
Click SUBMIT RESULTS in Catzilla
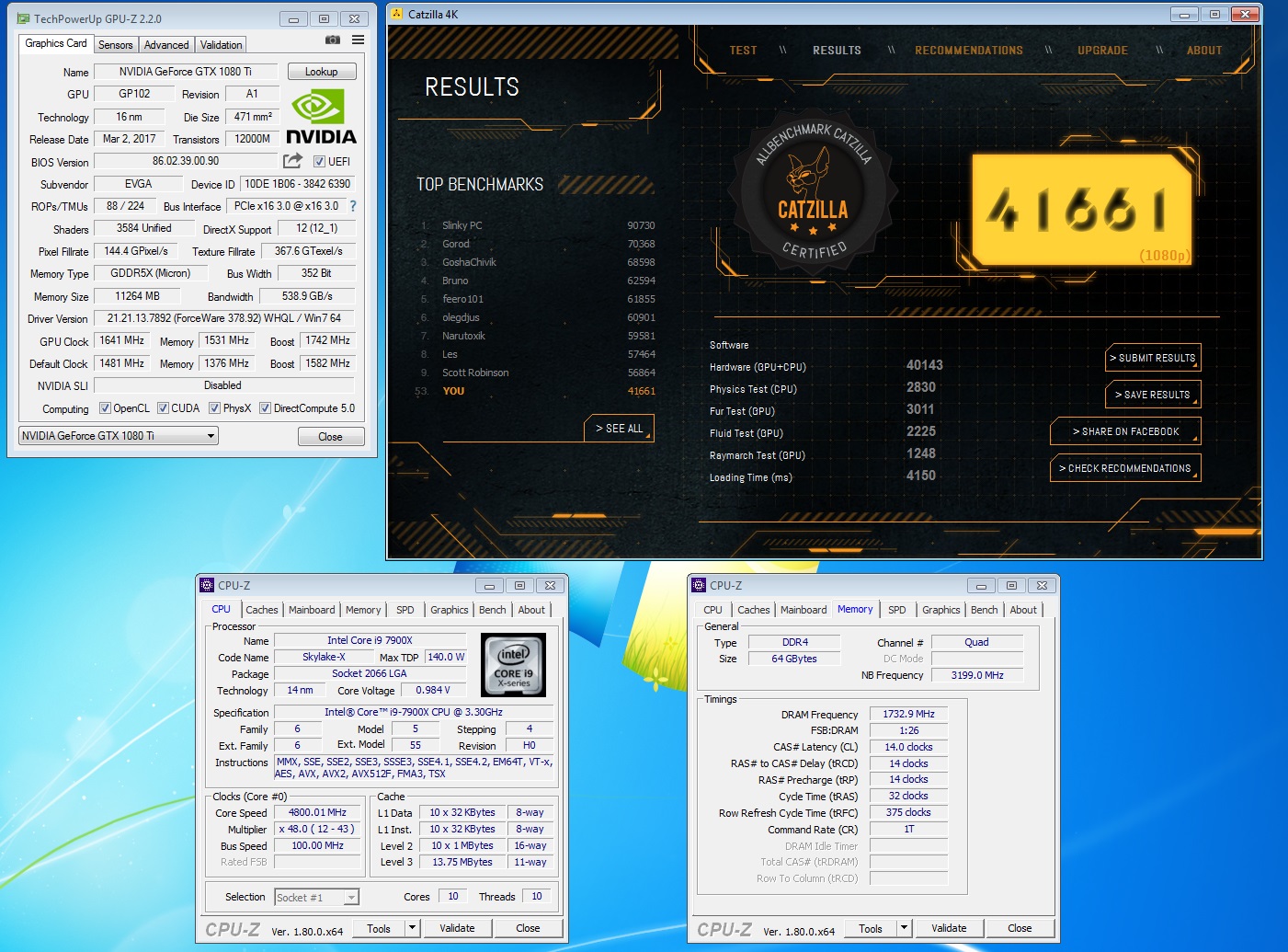click(1153, 358)
